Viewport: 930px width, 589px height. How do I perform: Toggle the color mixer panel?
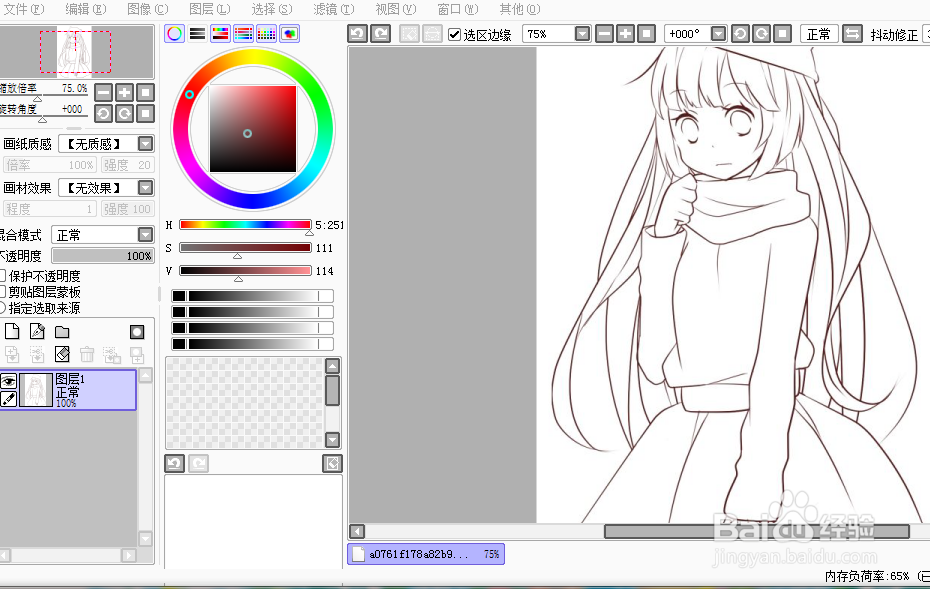243,34
